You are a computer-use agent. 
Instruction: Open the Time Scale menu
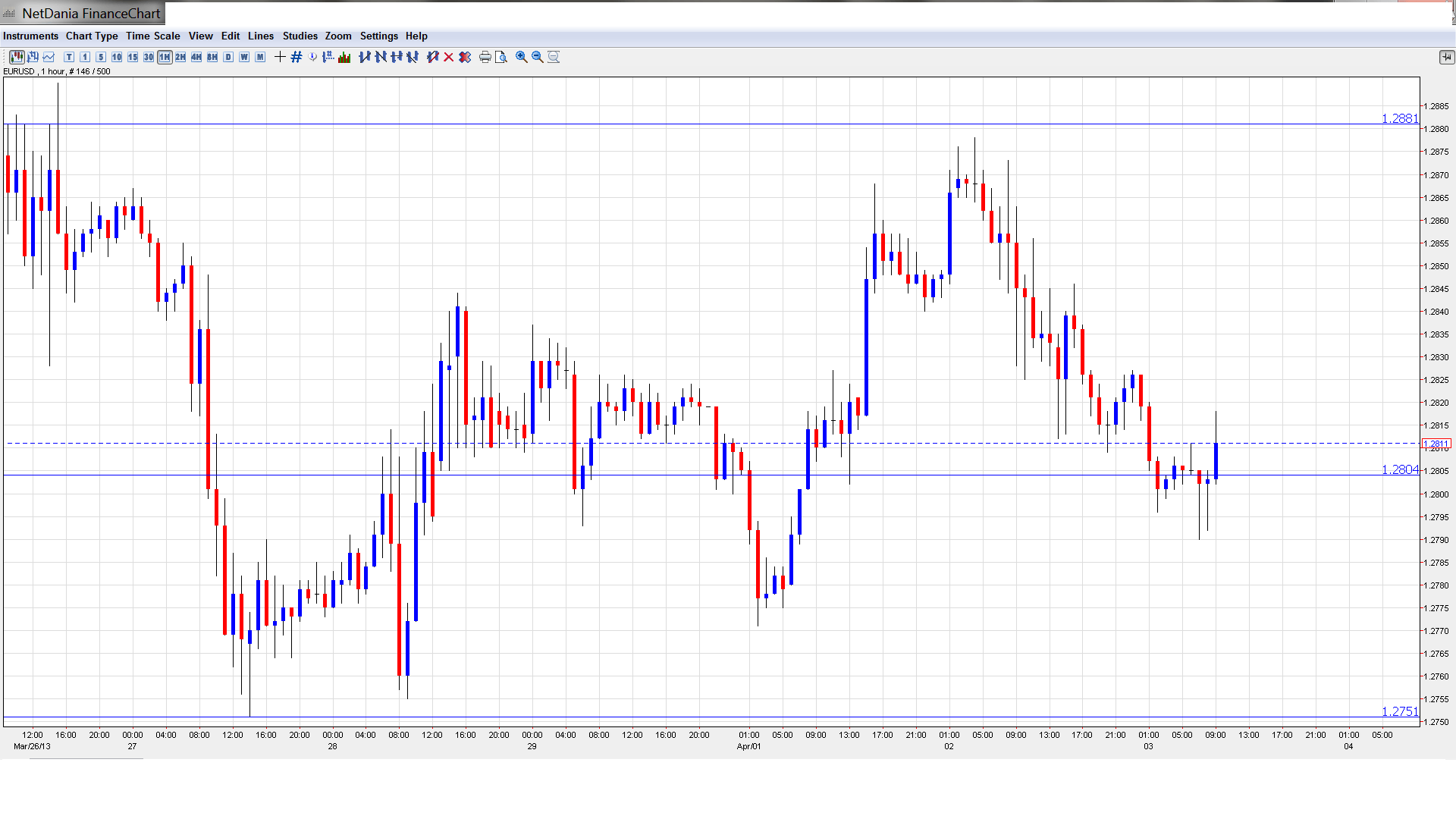pos(152,36)
